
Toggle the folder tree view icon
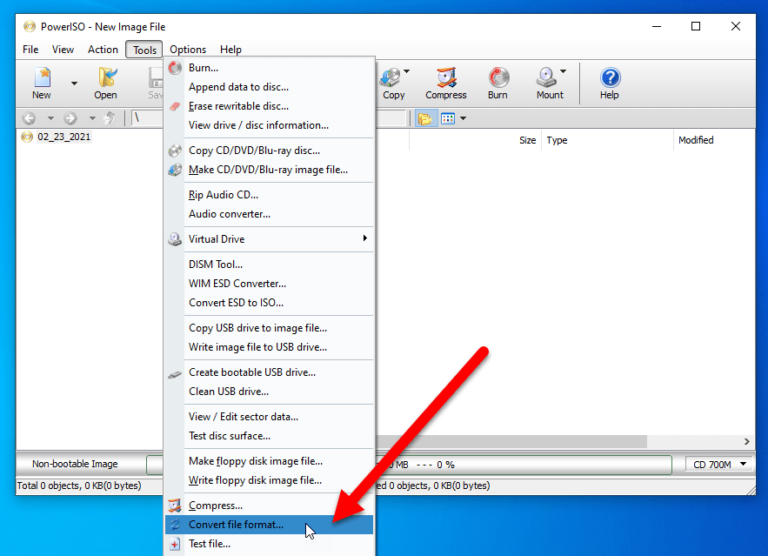point(425,119)
